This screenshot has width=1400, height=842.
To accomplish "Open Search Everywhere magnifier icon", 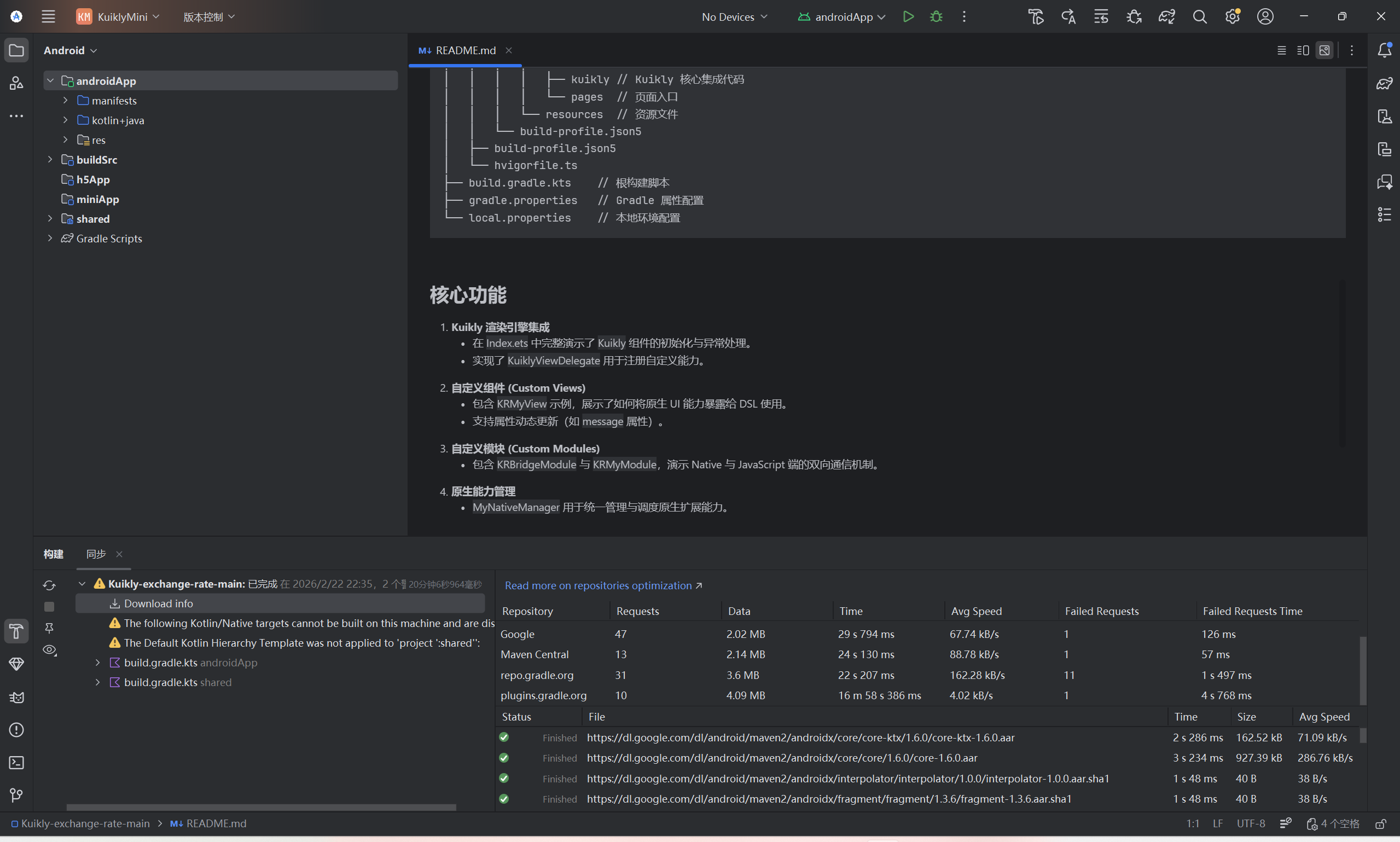I will pyautogui.click(x=1199, y=16).
